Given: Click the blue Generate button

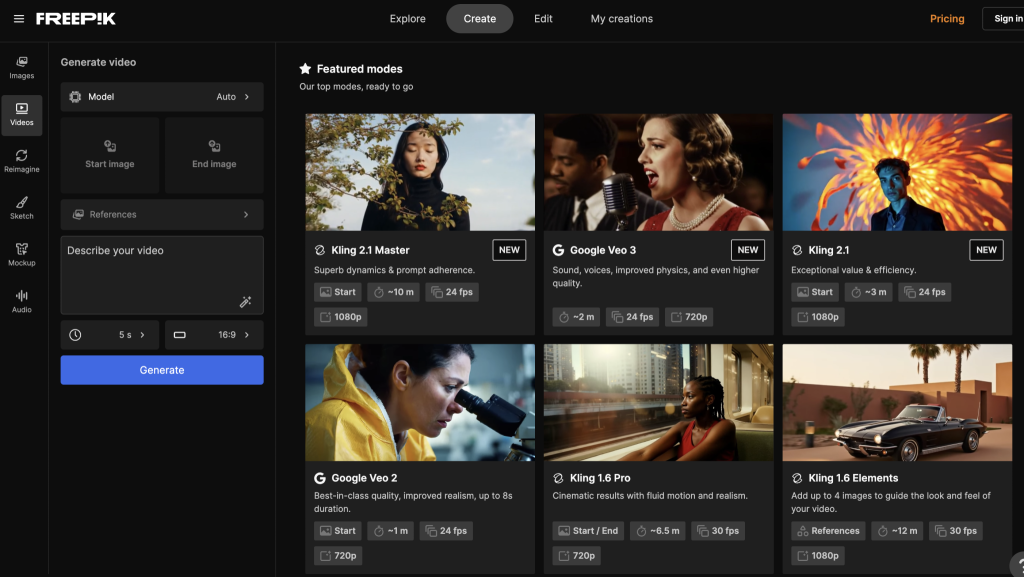Looking at the screenshot, I should coord(162,370).
